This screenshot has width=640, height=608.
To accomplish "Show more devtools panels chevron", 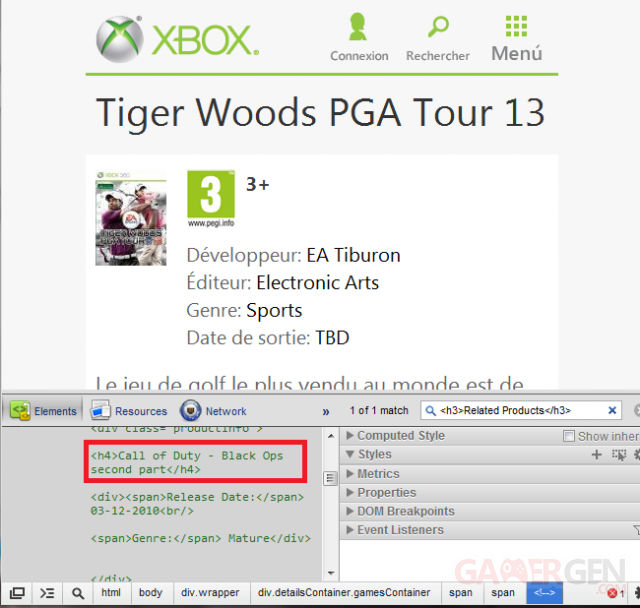I will [326, 412].
